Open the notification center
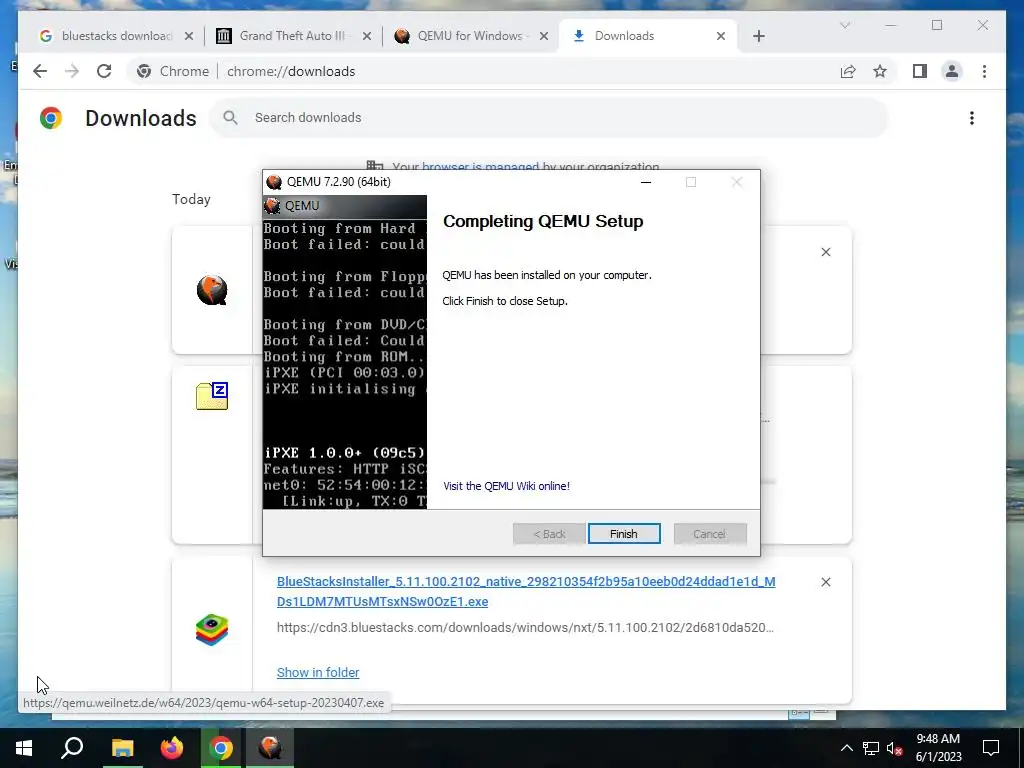Image resolution: width=1024 pixels, height=768 pixels. (x=991, y=748)
